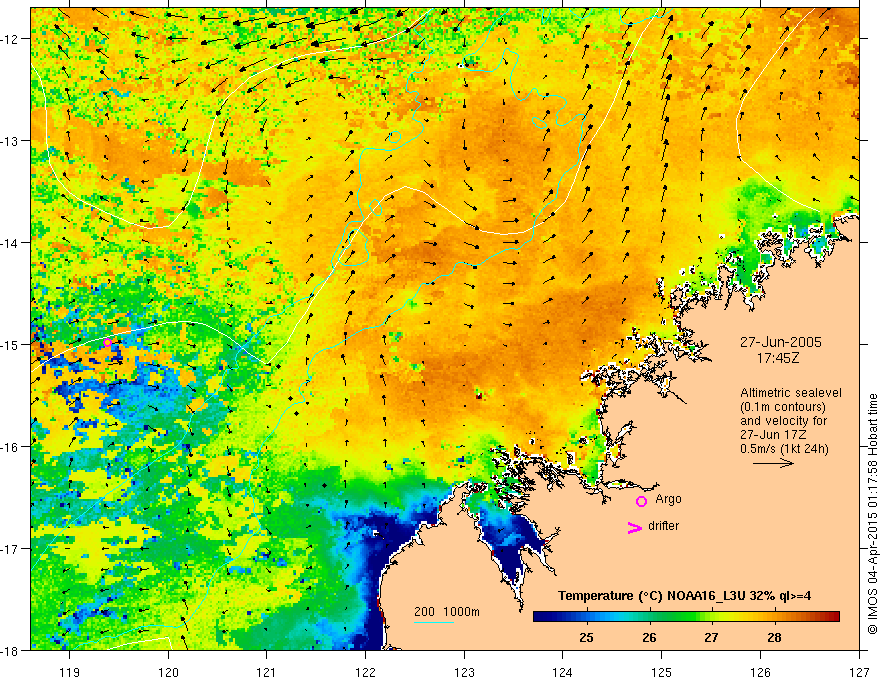Click longitude axis label 124
The image size is (880, 680).
563,672
